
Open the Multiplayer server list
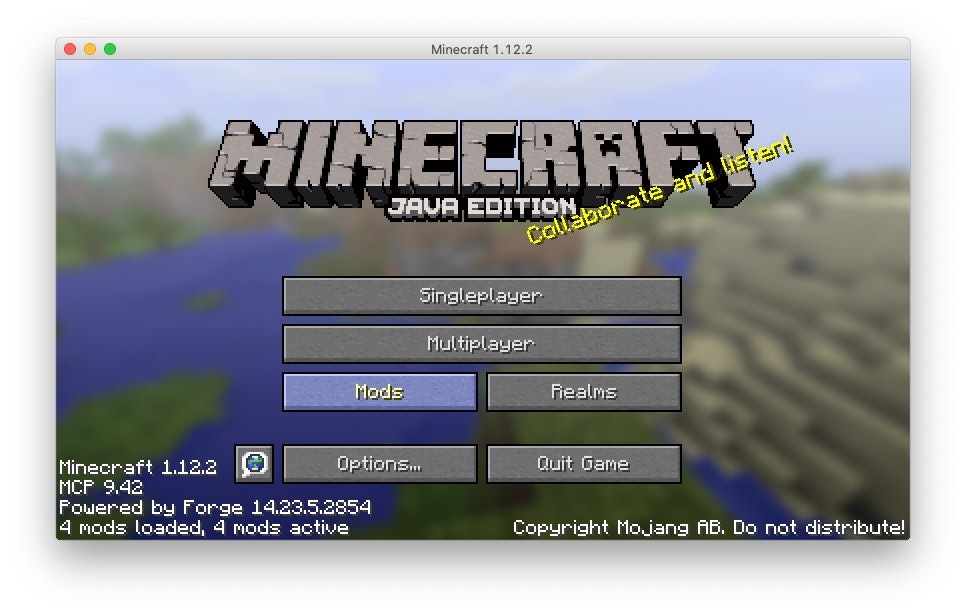[x=482, y=344]
